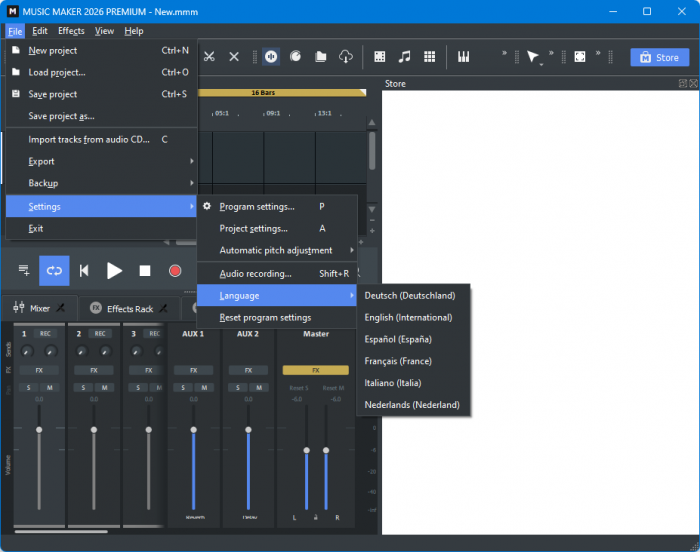Select the mouse pointer tool icon
Image resolution: width=700 pixels, height=552 pixels.
533,57
